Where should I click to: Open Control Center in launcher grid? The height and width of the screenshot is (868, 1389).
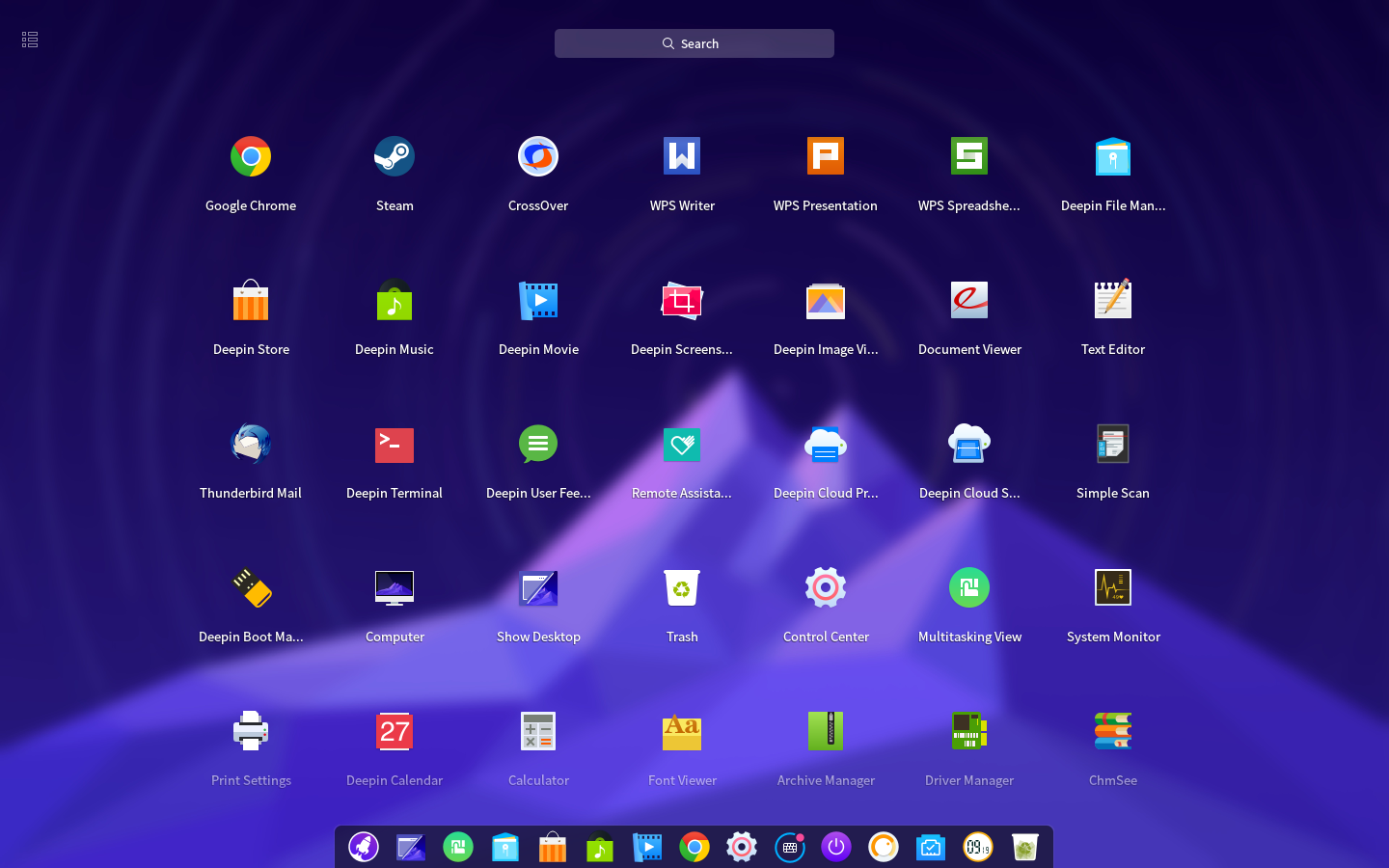tap(826, 587)
